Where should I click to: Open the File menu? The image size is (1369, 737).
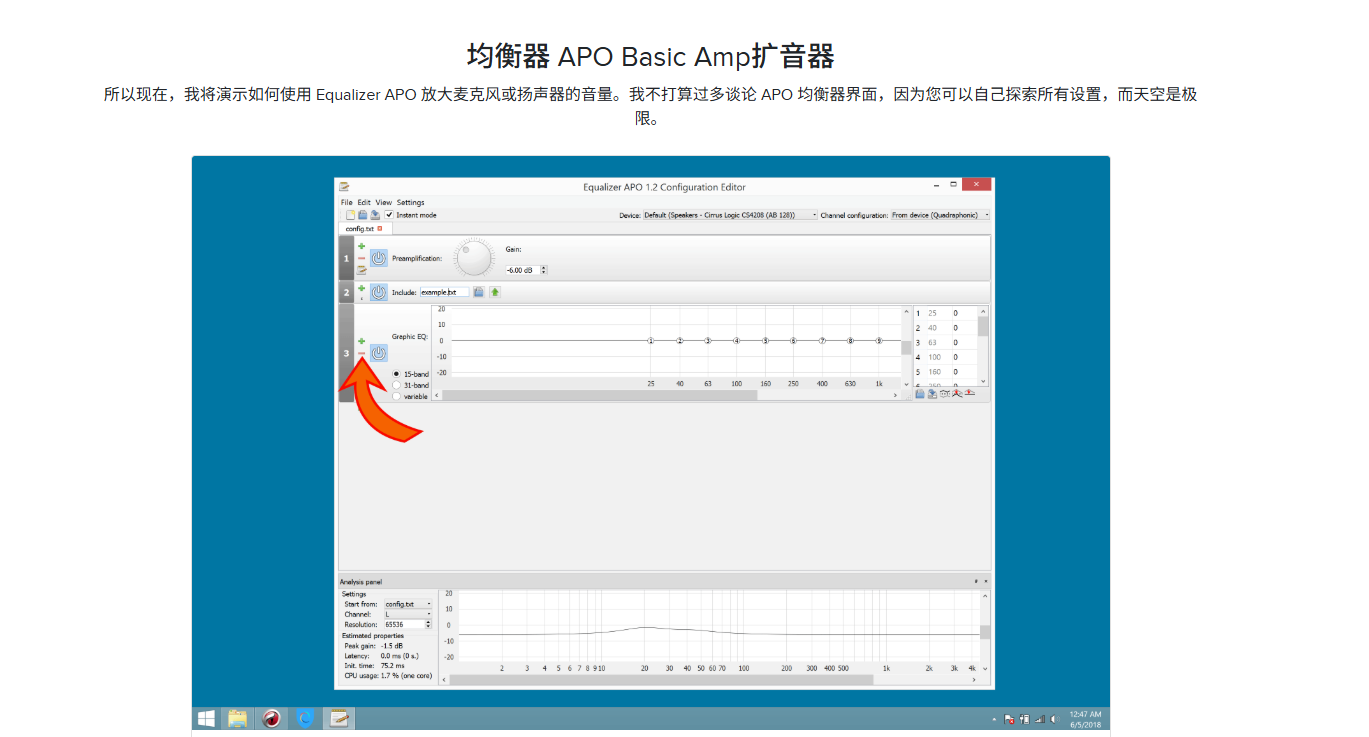(x=347, y=202)
